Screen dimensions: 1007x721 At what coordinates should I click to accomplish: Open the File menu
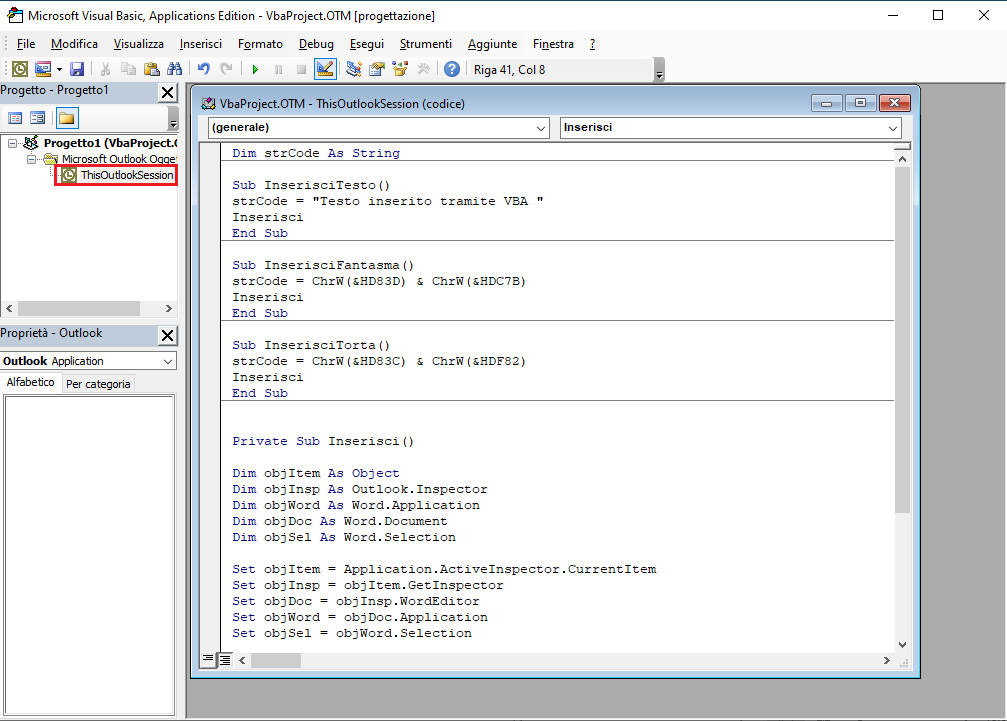pos(26,44)
